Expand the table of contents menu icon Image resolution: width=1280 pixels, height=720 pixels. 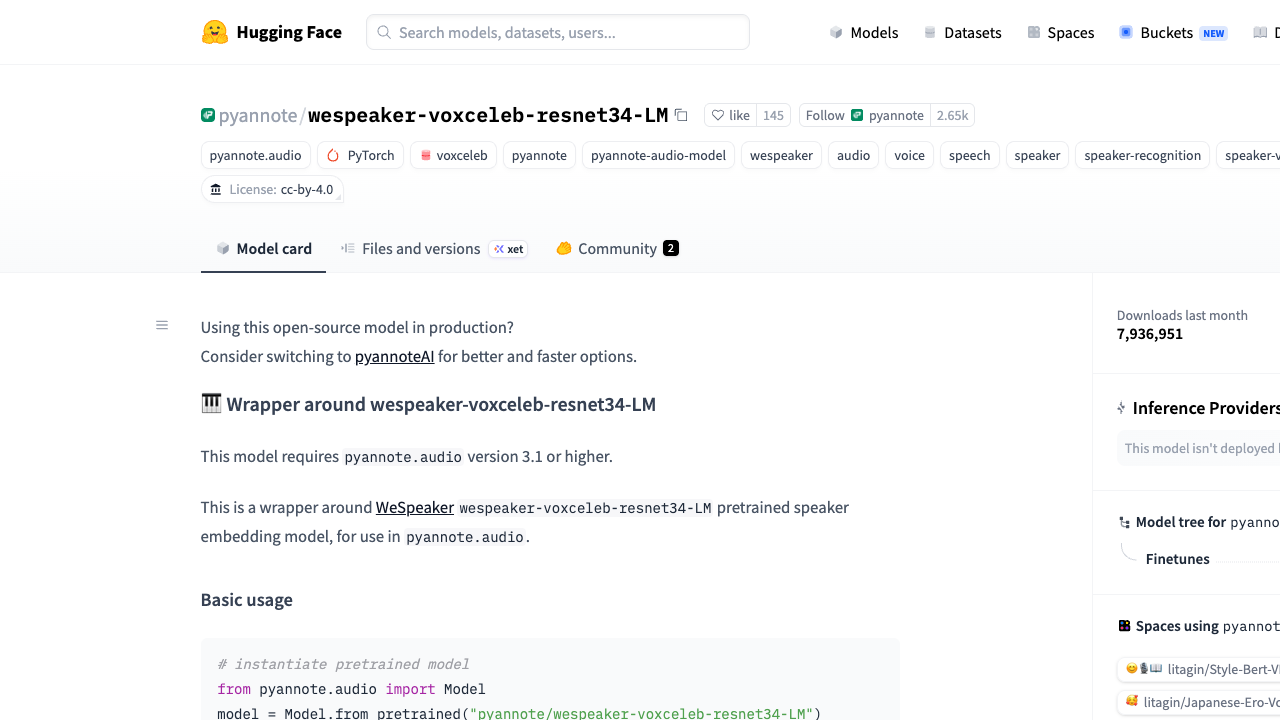point(162,325)
